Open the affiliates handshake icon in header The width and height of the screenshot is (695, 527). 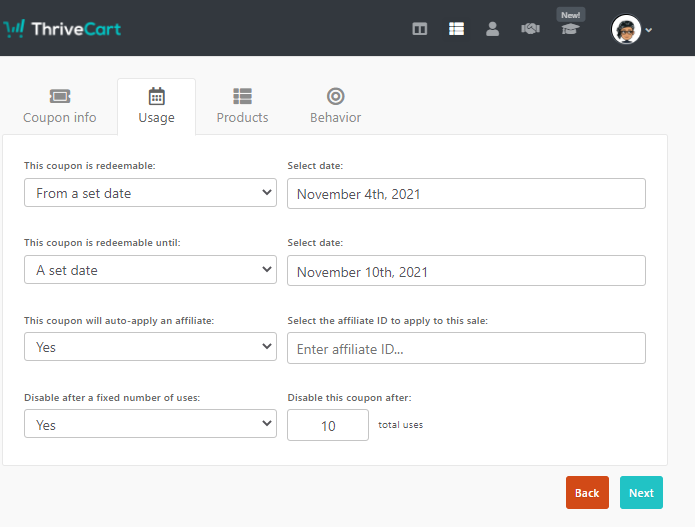coord(530,29)
